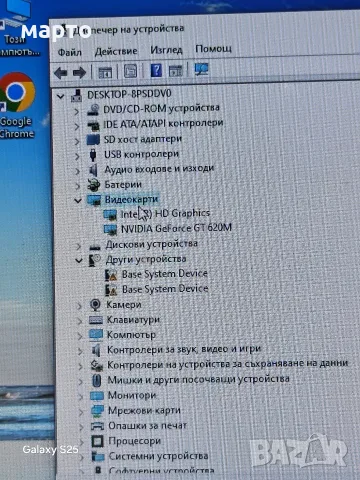This screenshot has width=360, height=480.
Task: Click the Монитори monitor icon
Action: coord(97,396)
